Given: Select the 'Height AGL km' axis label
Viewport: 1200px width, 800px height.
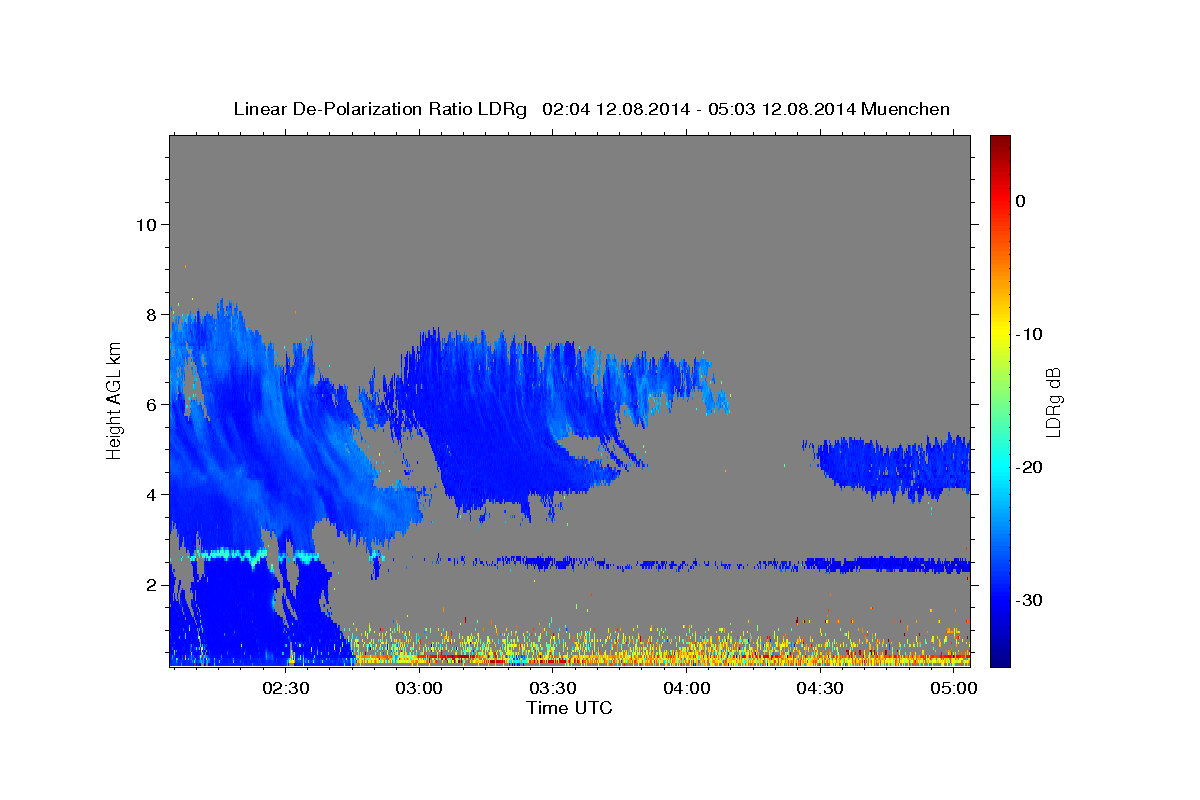Looking at the screenshot, I should pos(115,400).
